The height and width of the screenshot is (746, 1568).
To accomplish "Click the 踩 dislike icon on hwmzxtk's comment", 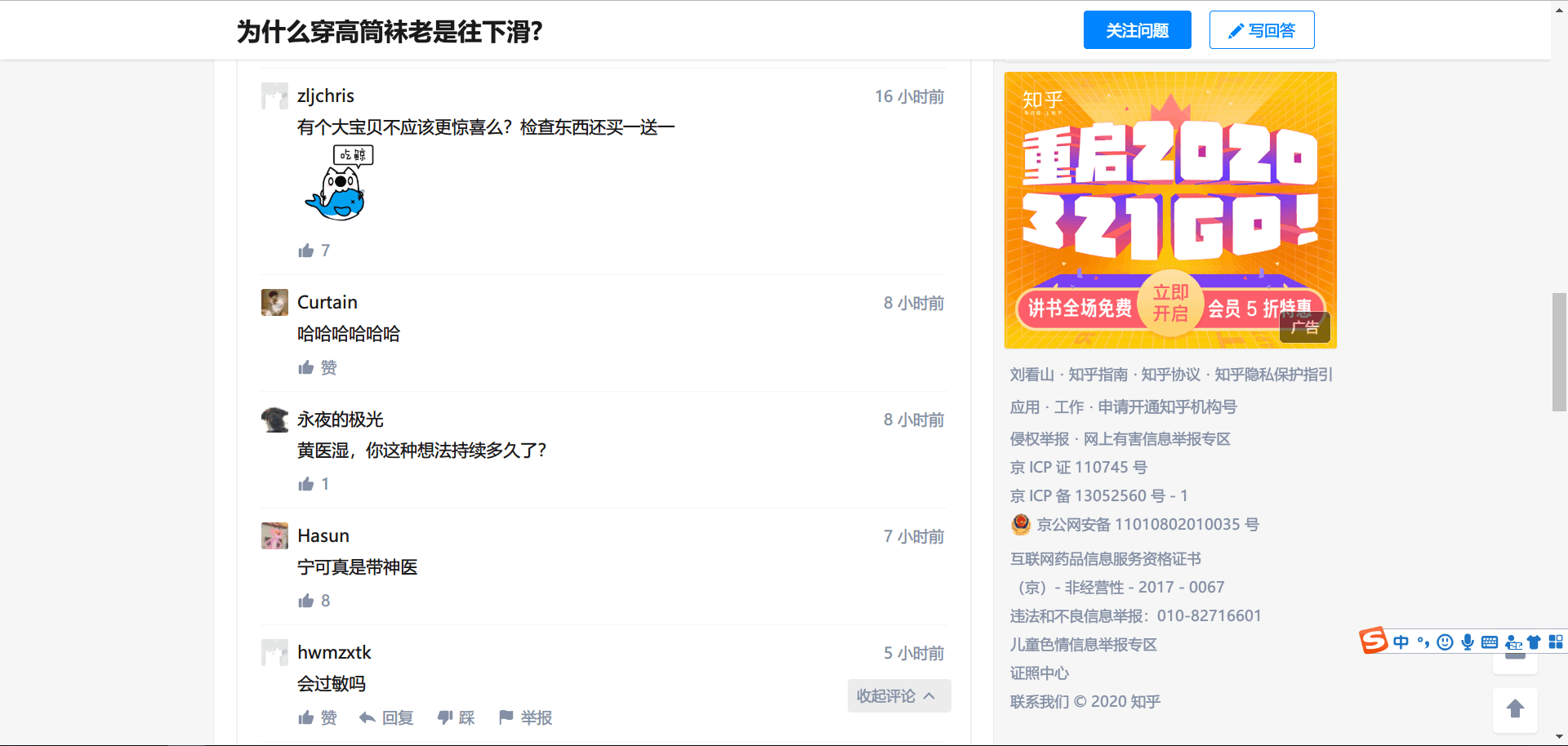I will coord(456,718).
